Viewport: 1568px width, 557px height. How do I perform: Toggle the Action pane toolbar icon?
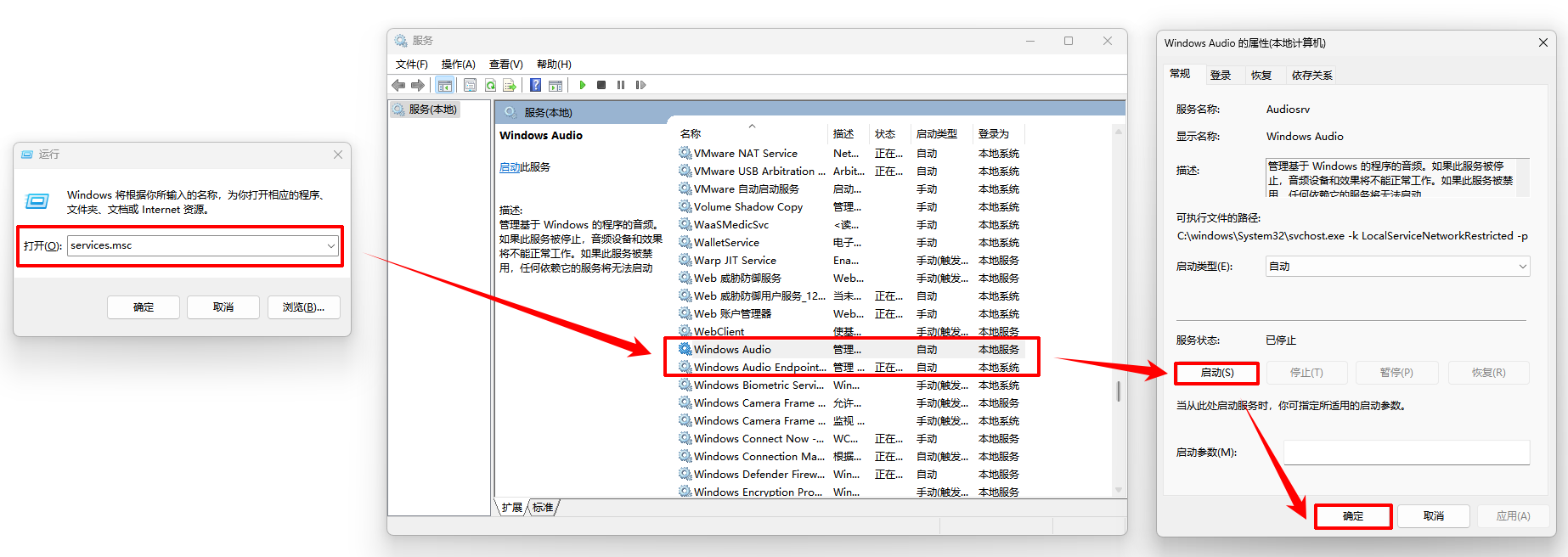point(556,85)
